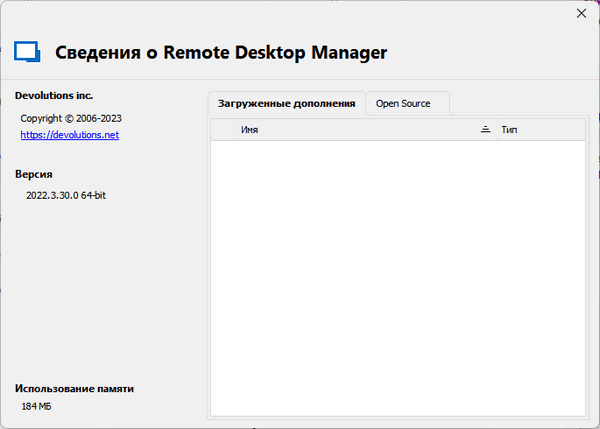Click the Copyright © 2006-2023 text
This screenshot has height=429, width=600.
click(71, 118)
